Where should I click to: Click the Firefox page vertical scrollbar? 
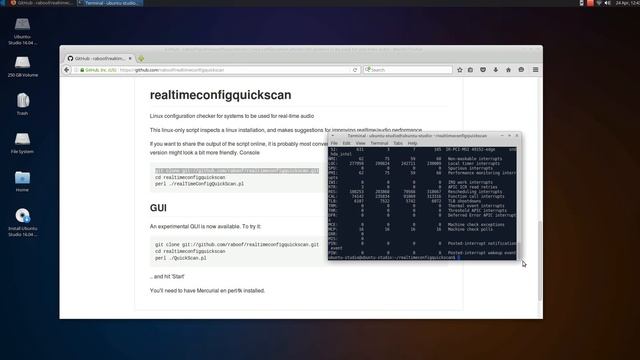(540, 261)
